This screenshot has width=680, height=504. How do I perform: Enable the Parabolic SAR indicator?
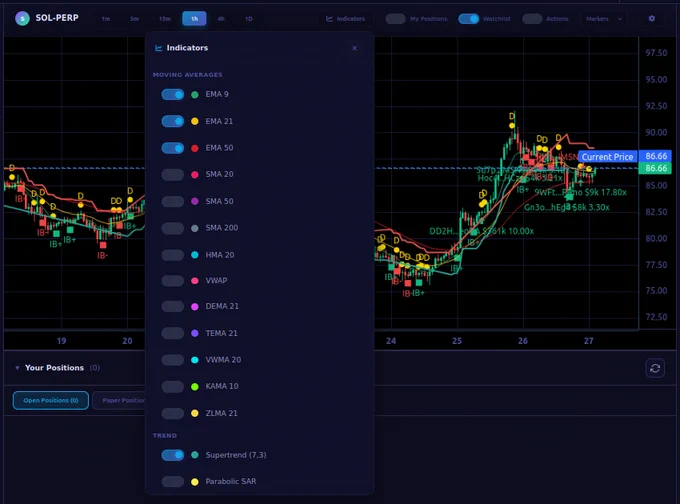tap(173, 481)
